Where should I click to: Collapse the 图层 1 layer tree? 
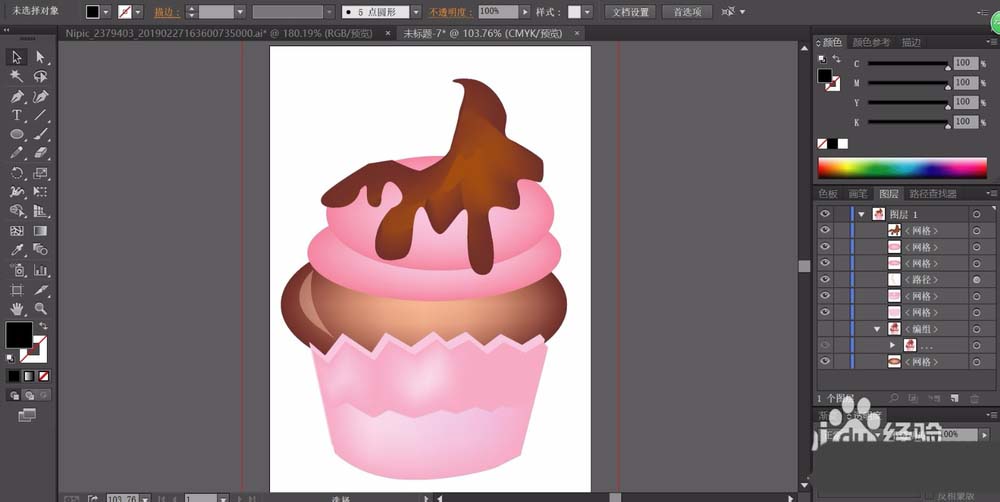862,214
